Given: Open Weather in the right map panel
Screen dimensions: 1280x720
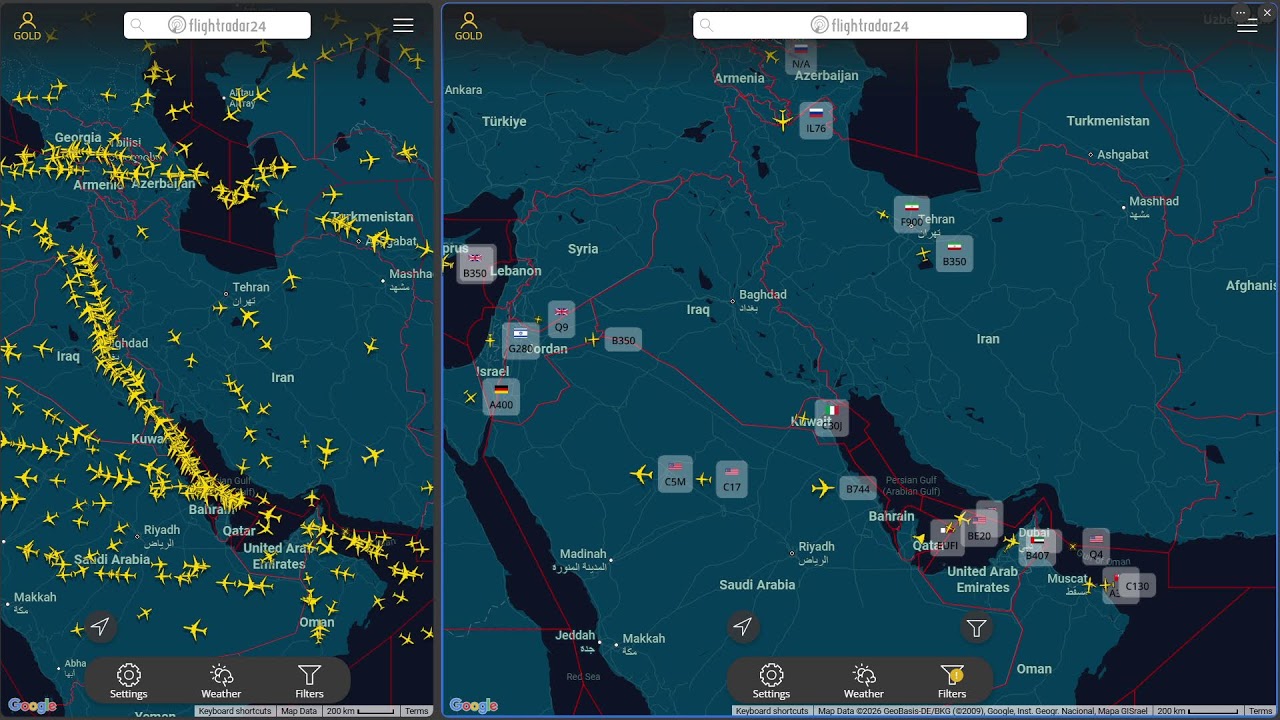Looking at the screenshot, I should [x=864, y=680].
